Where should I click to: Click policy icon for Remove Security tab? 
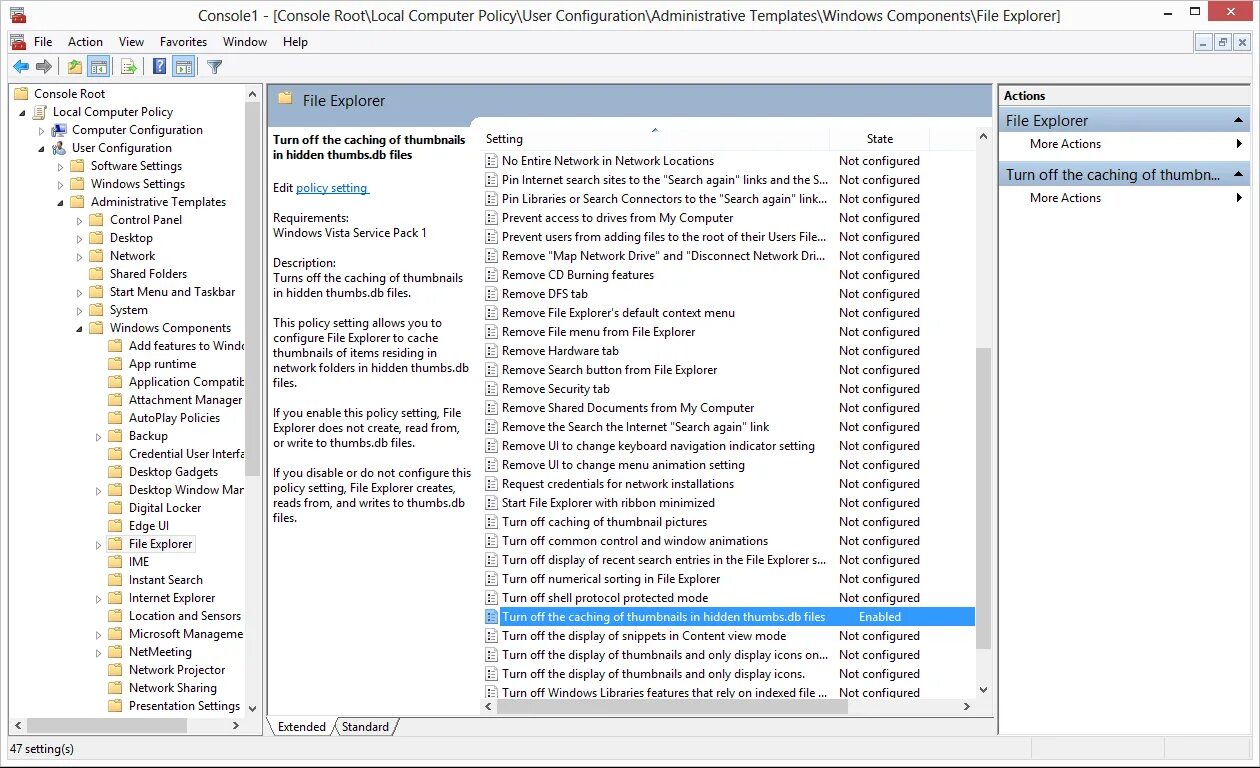[491, 389]
